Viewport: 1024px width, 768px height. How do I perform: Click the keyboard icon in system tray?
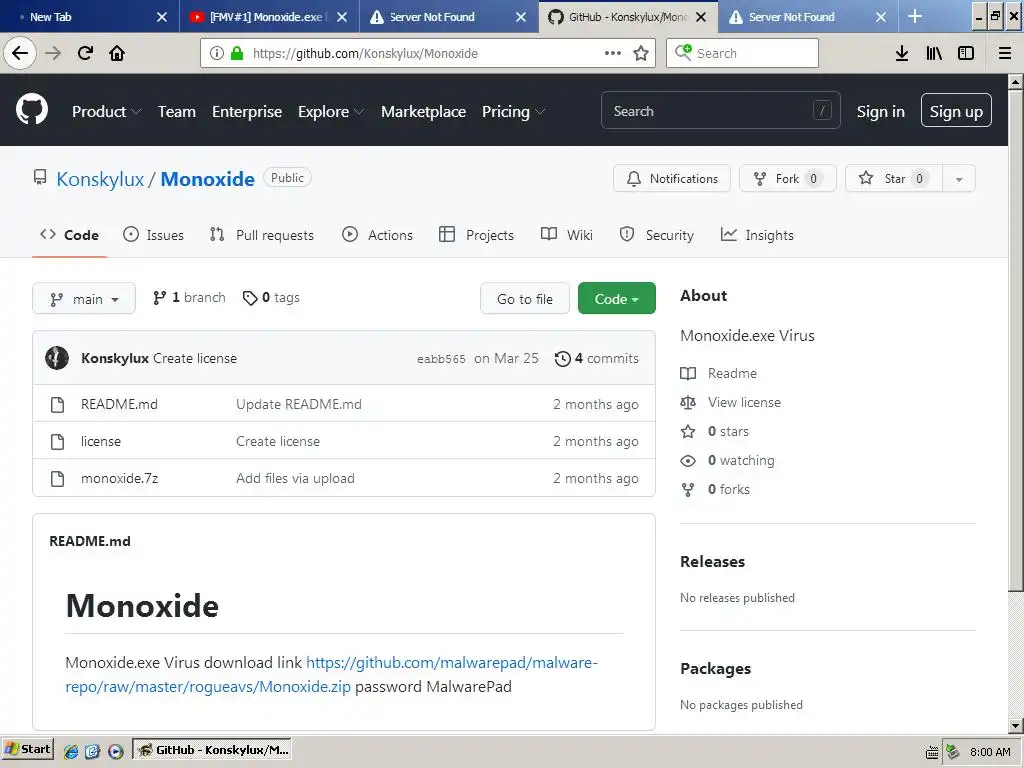[933, 752]
